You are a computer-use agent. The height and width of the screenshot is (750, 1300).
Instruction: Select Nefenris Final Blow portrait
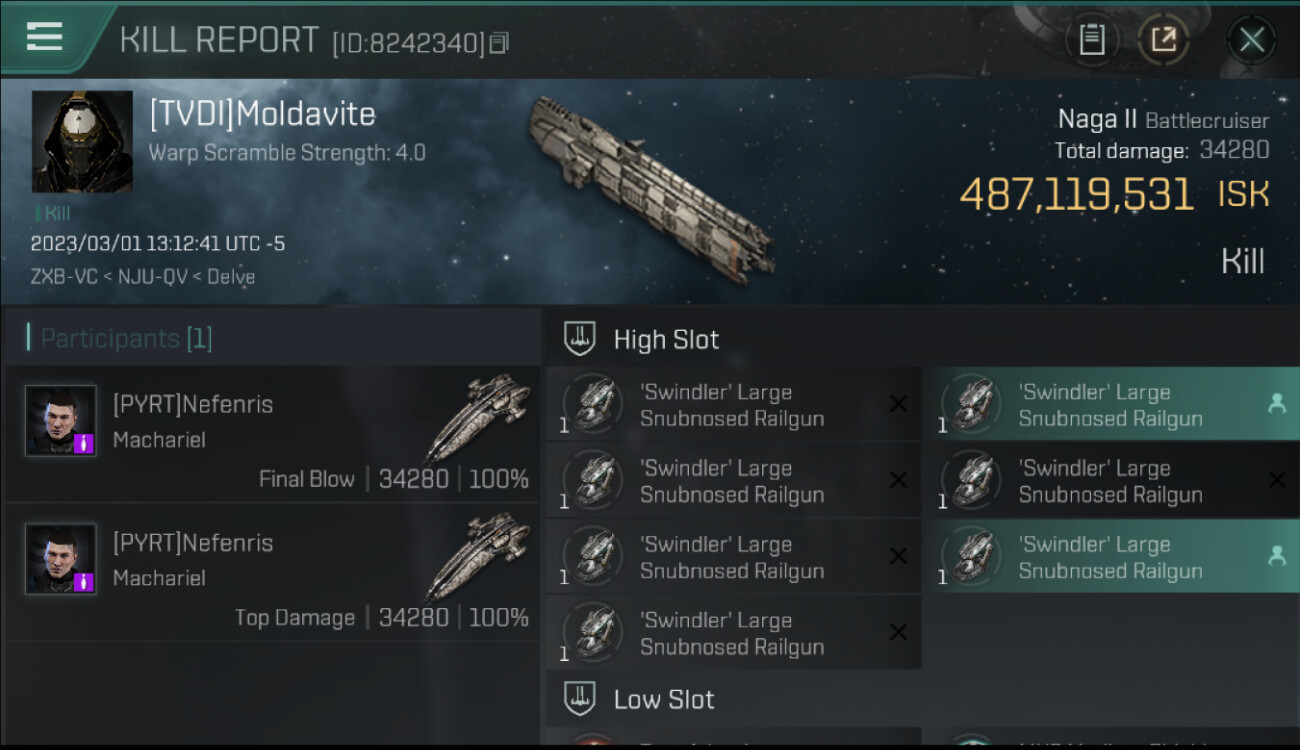(61, 421)
